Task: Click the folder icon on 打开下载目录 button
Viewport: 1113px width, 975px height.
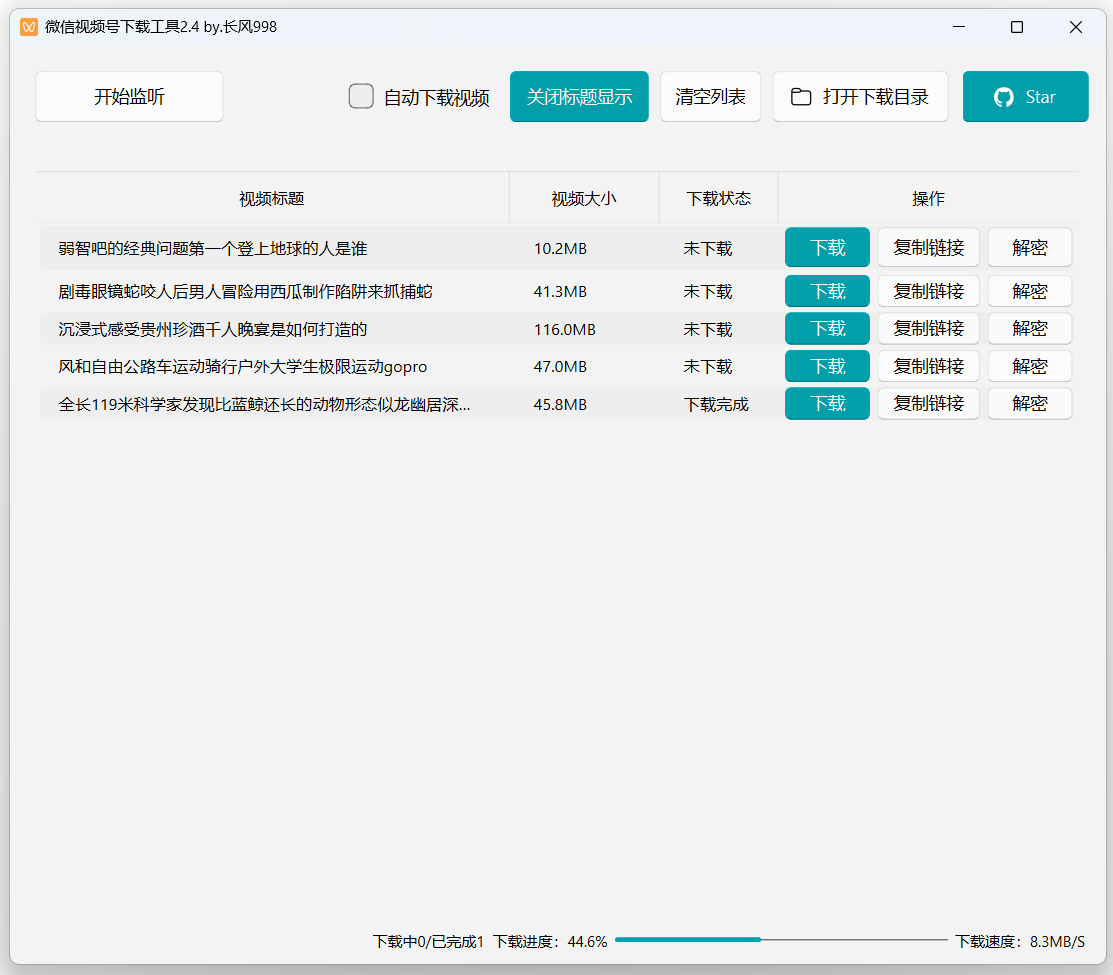Action: 801,96
